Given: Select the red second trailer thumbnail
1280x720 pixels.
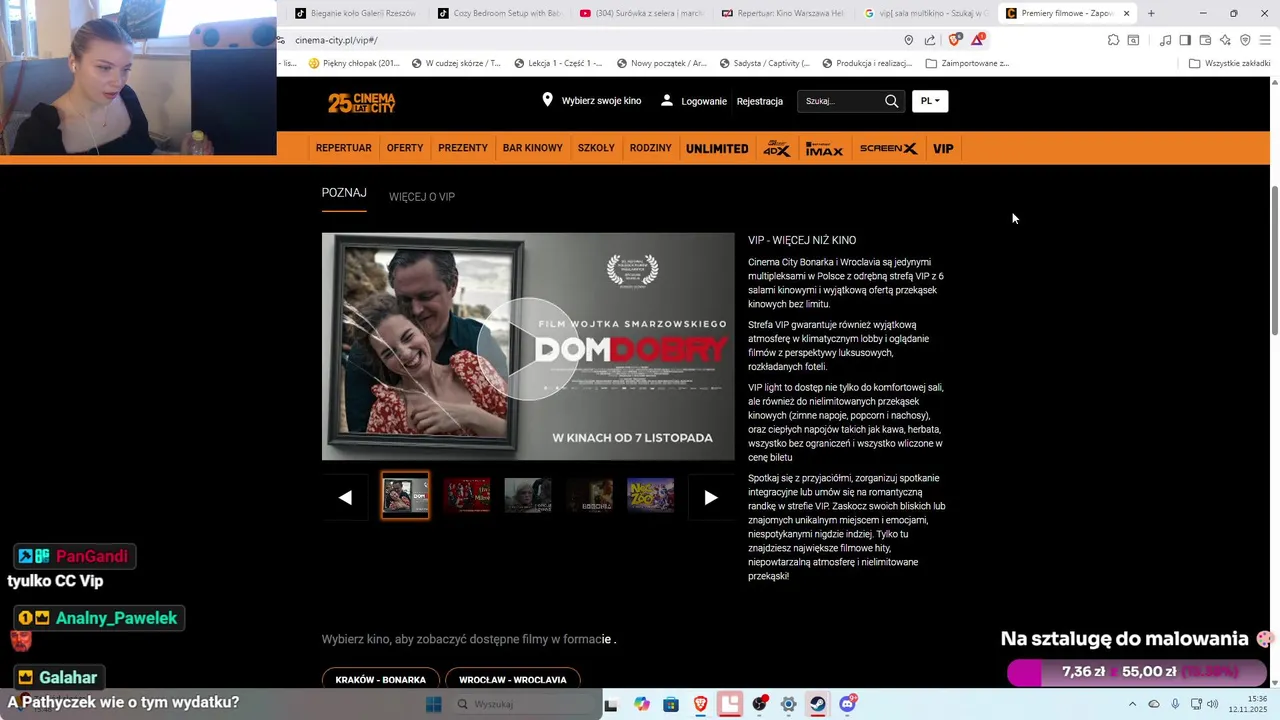Looking at the screenshot, I should [467, 495].
